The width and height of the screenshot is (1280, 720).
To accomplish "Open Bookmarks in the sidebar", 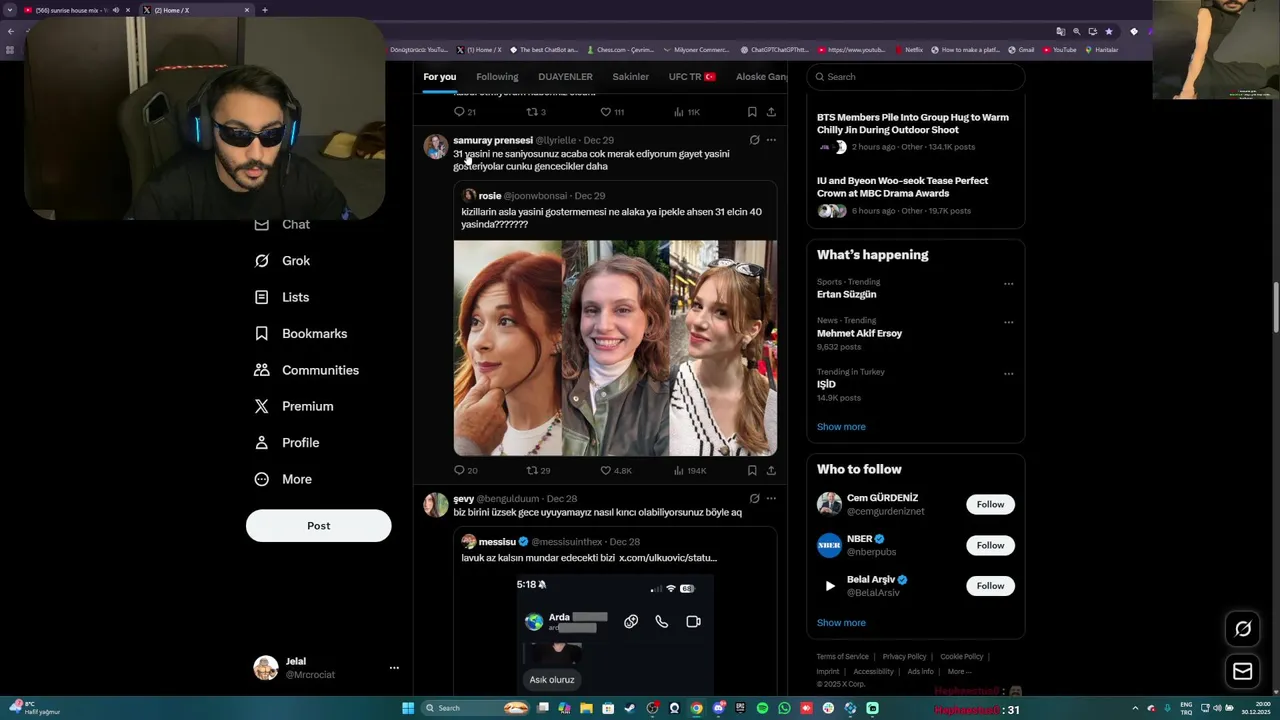I will [301, 334].
